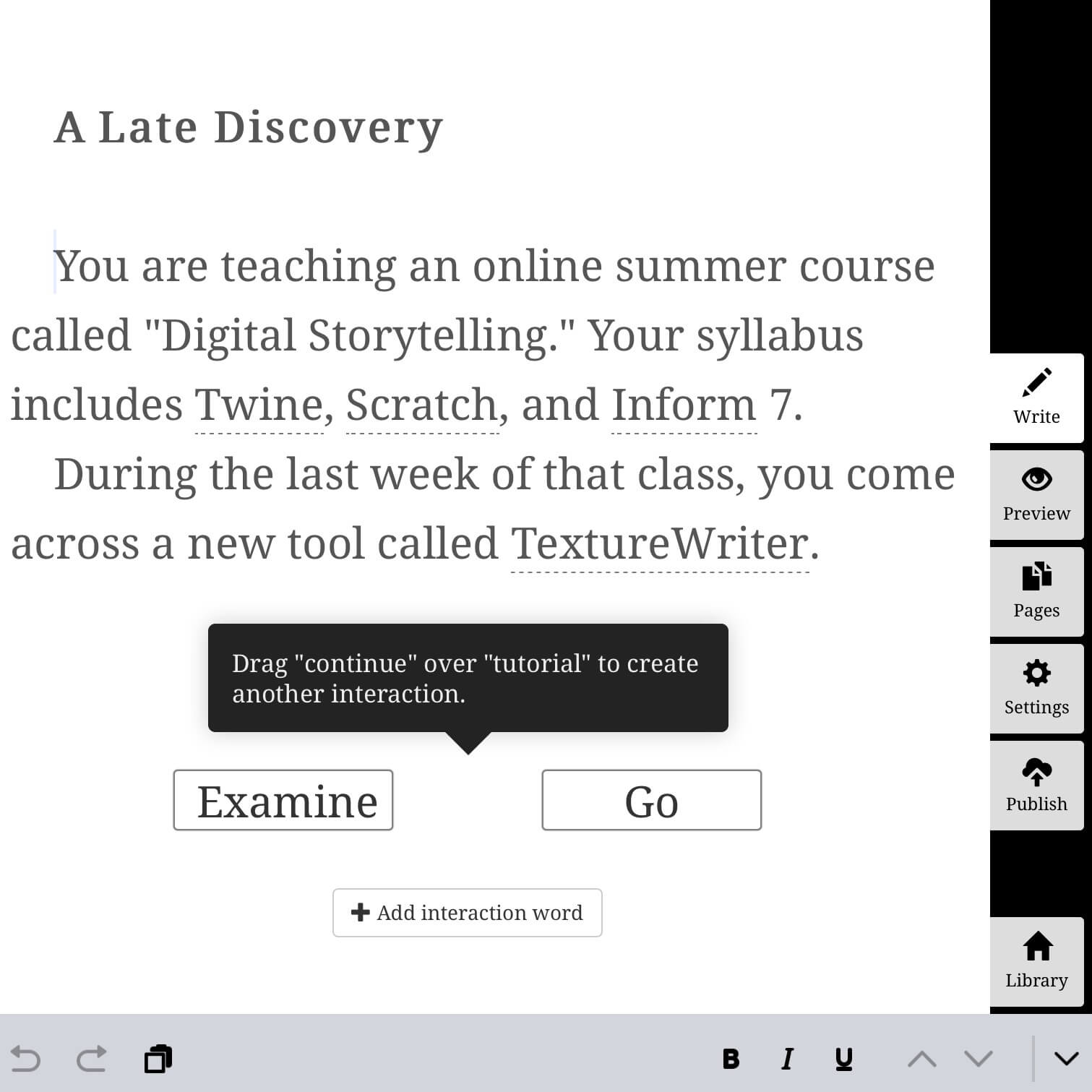
Task: Toggle underline formatting
Action: click(x=843, y=1059)
